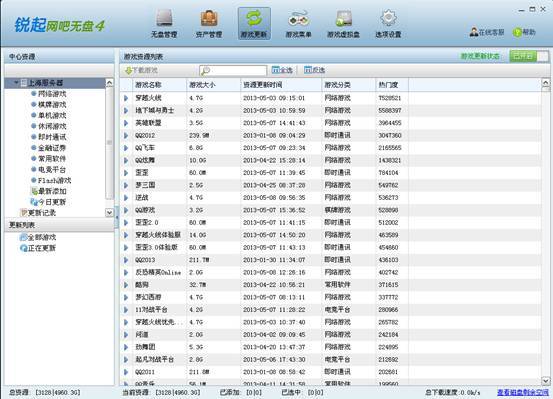Select the 即时通讯 category in tree
The width and height of the screenshot is (553, 399).
coord(52,137)
